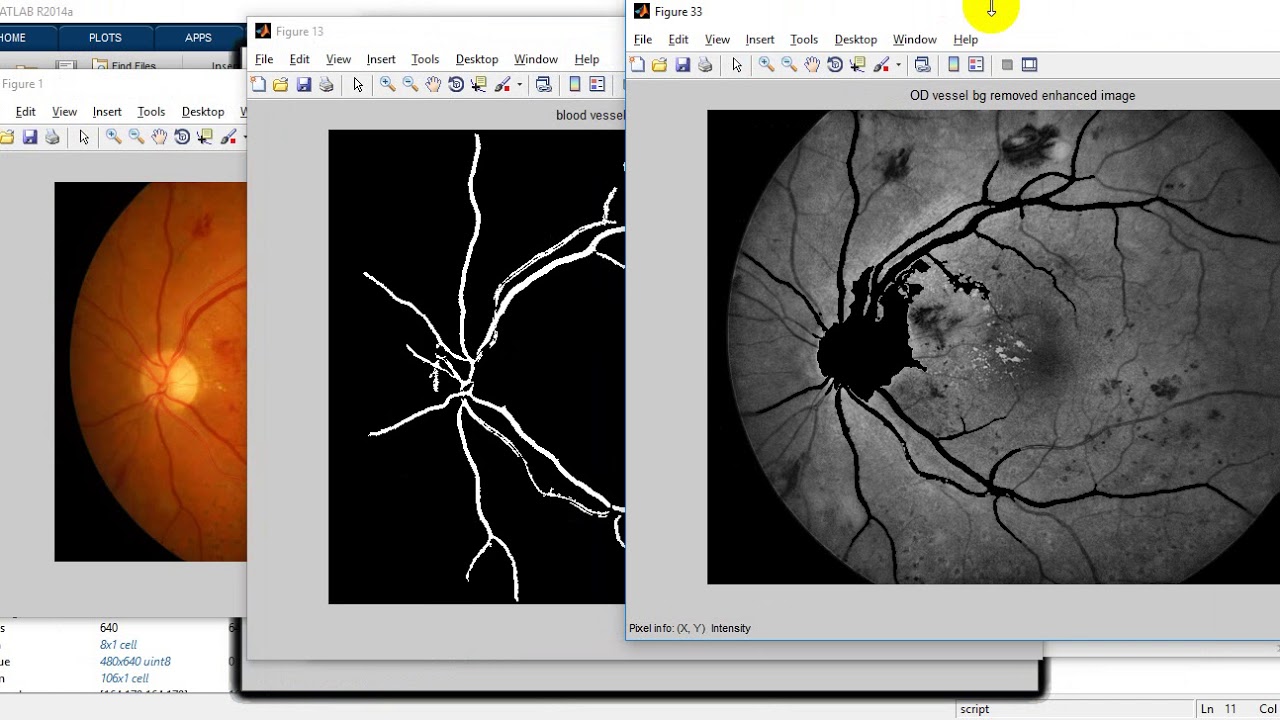
Task: Open View menu in Figure 13
Action: (x=338, y=60)
